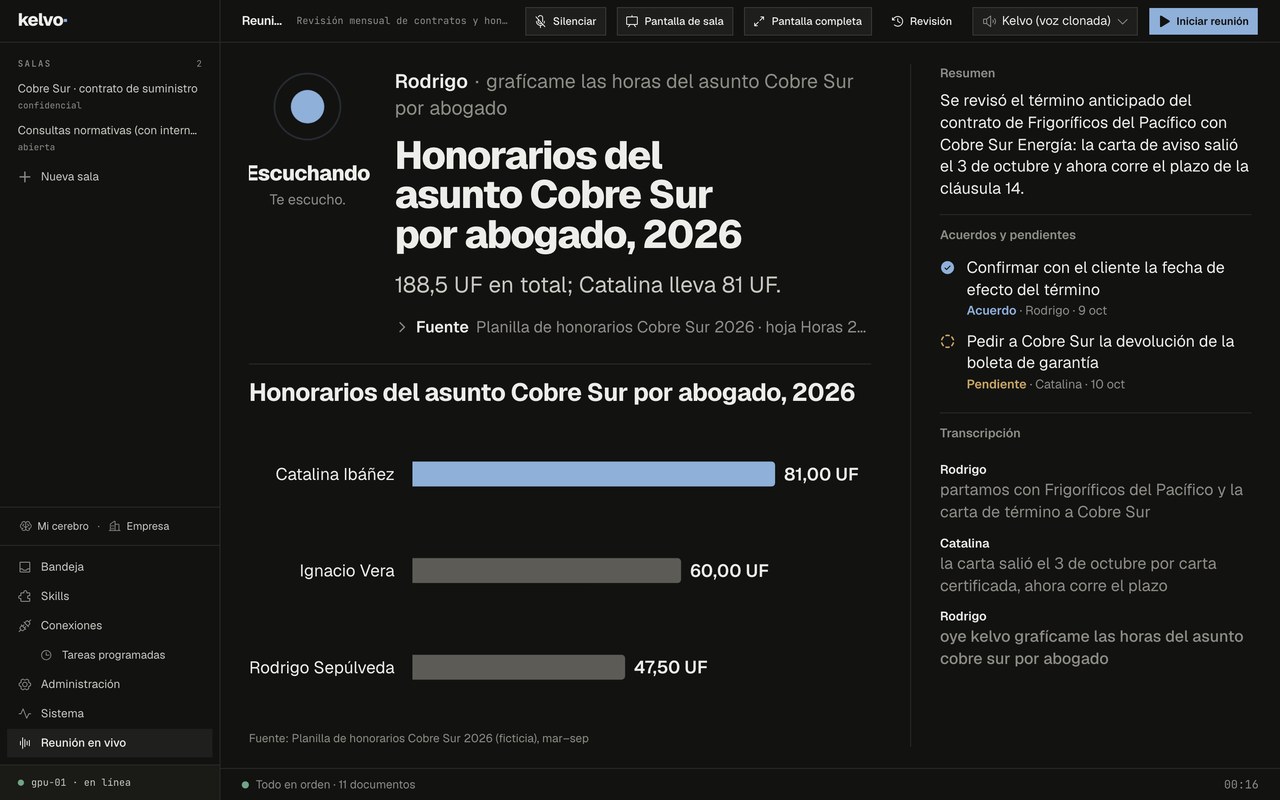
Task: Click the 00:16 meeting timer
Action: point(1241,785)
